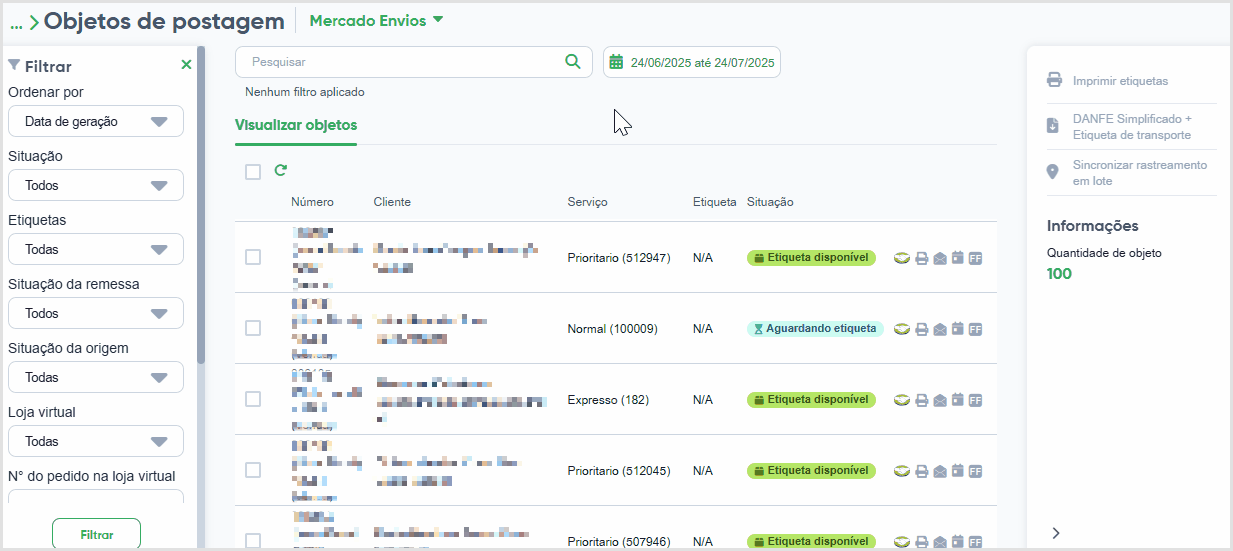Click the Situação column header in the table
The width and height of the screenshot is (1233, 551).
770,202
